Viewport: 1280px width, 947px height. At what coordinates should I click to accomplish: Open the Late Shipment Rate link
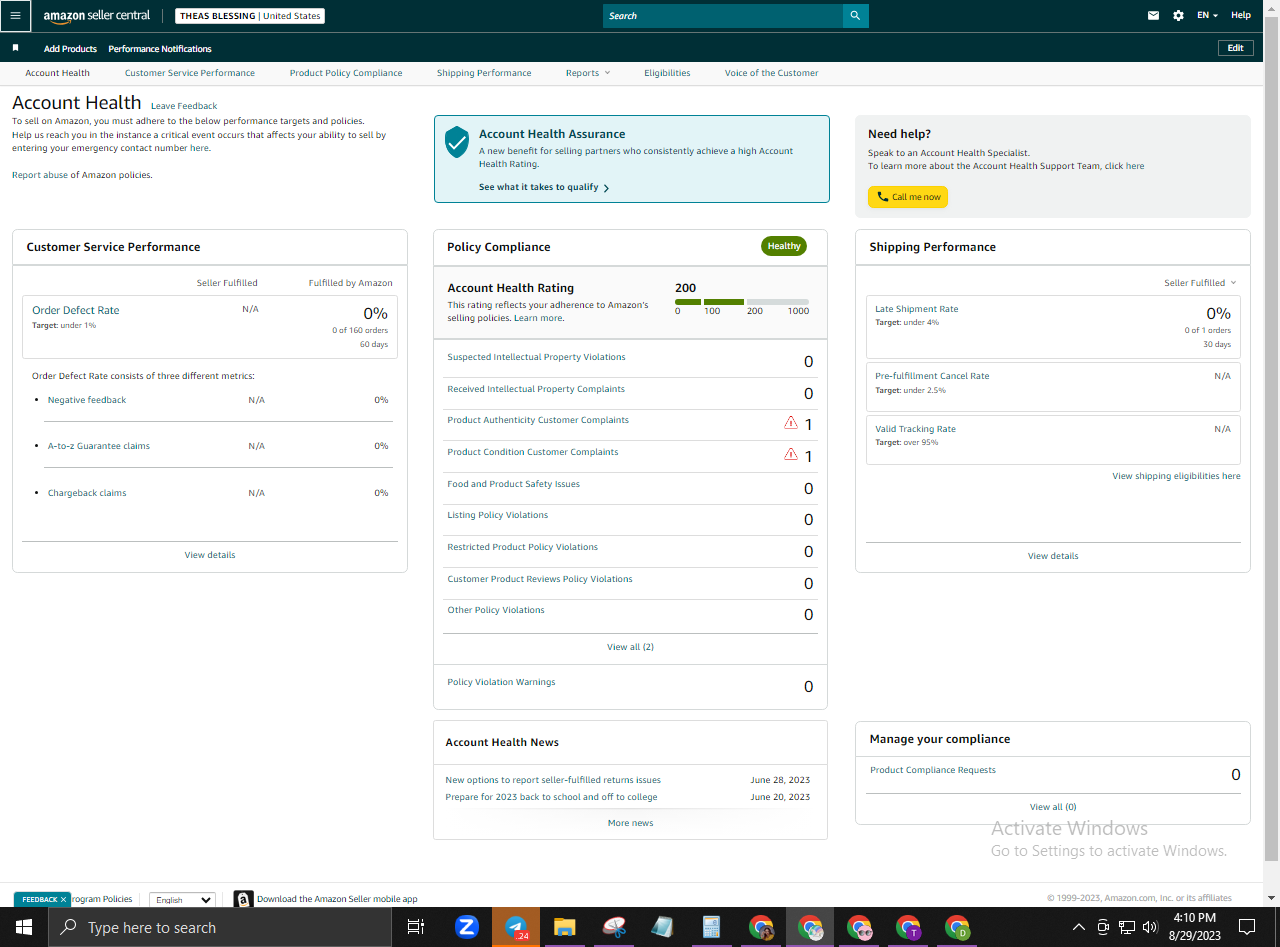(x=916, y=309)
